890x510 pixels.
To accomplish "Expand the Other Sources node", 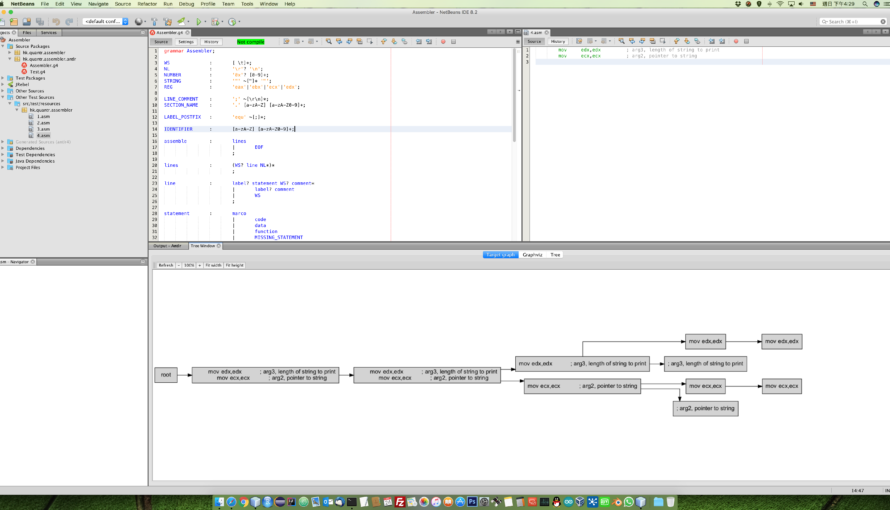I will point(3,91).
